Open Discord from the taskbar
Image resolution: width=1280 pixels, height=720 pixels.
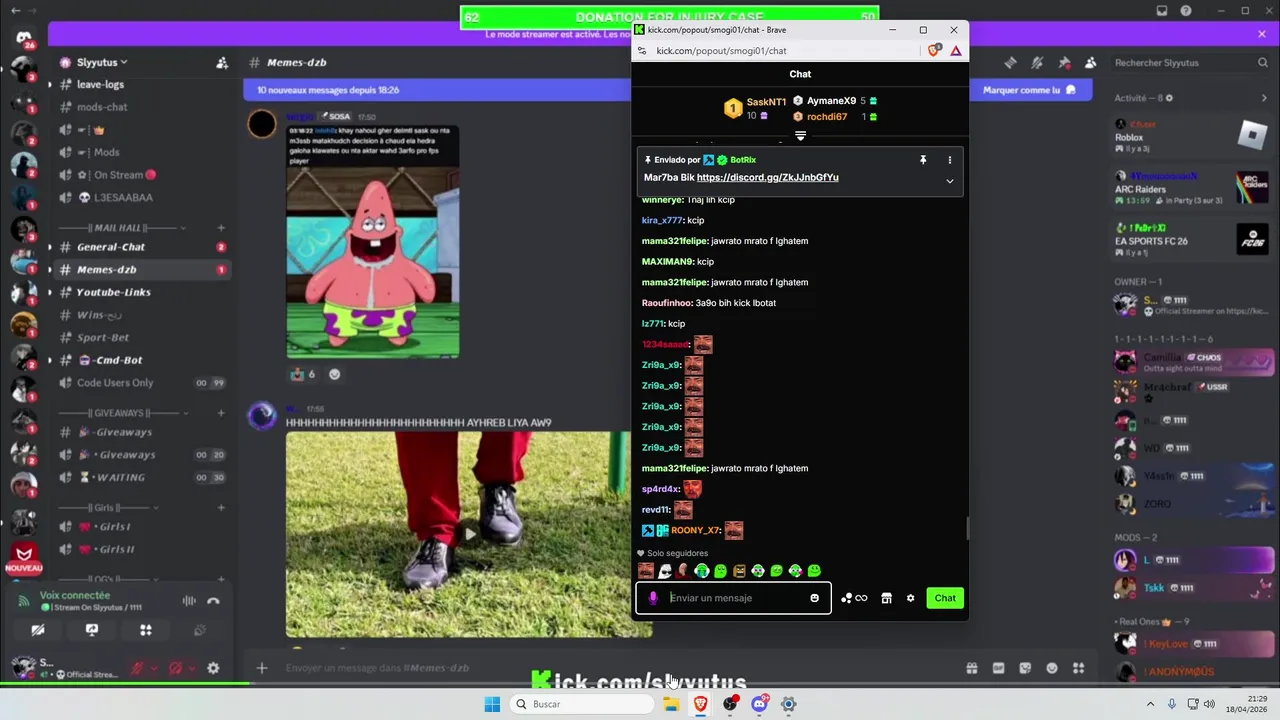759,704
